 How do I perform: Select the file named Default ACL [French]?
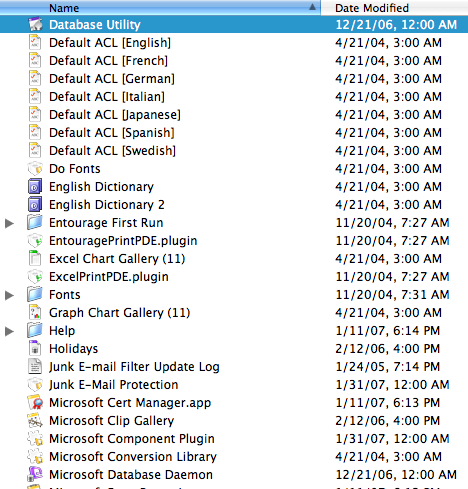(x=108, y=61)
